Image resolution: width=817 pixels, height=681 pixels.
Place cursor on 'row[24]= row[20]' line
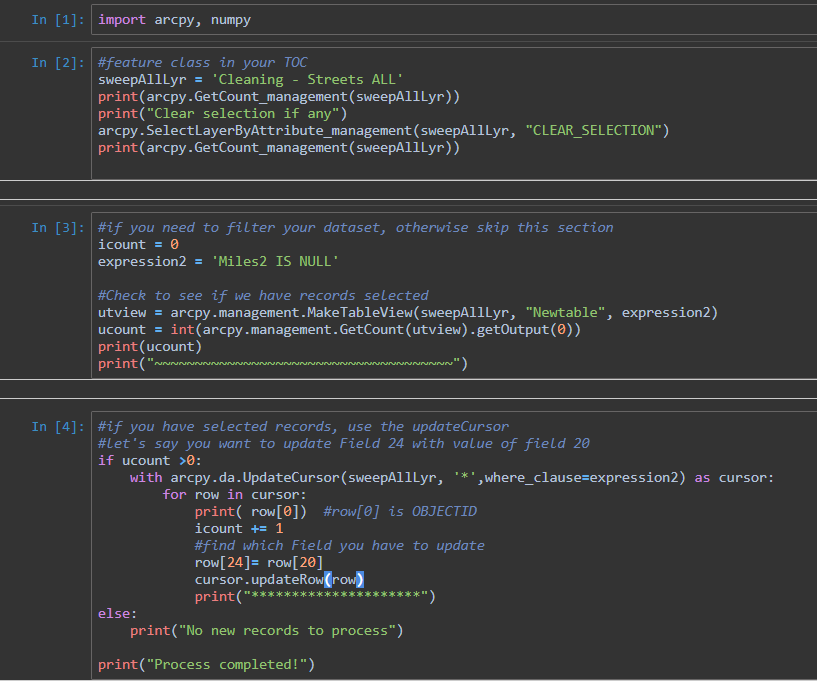point(258,563)
